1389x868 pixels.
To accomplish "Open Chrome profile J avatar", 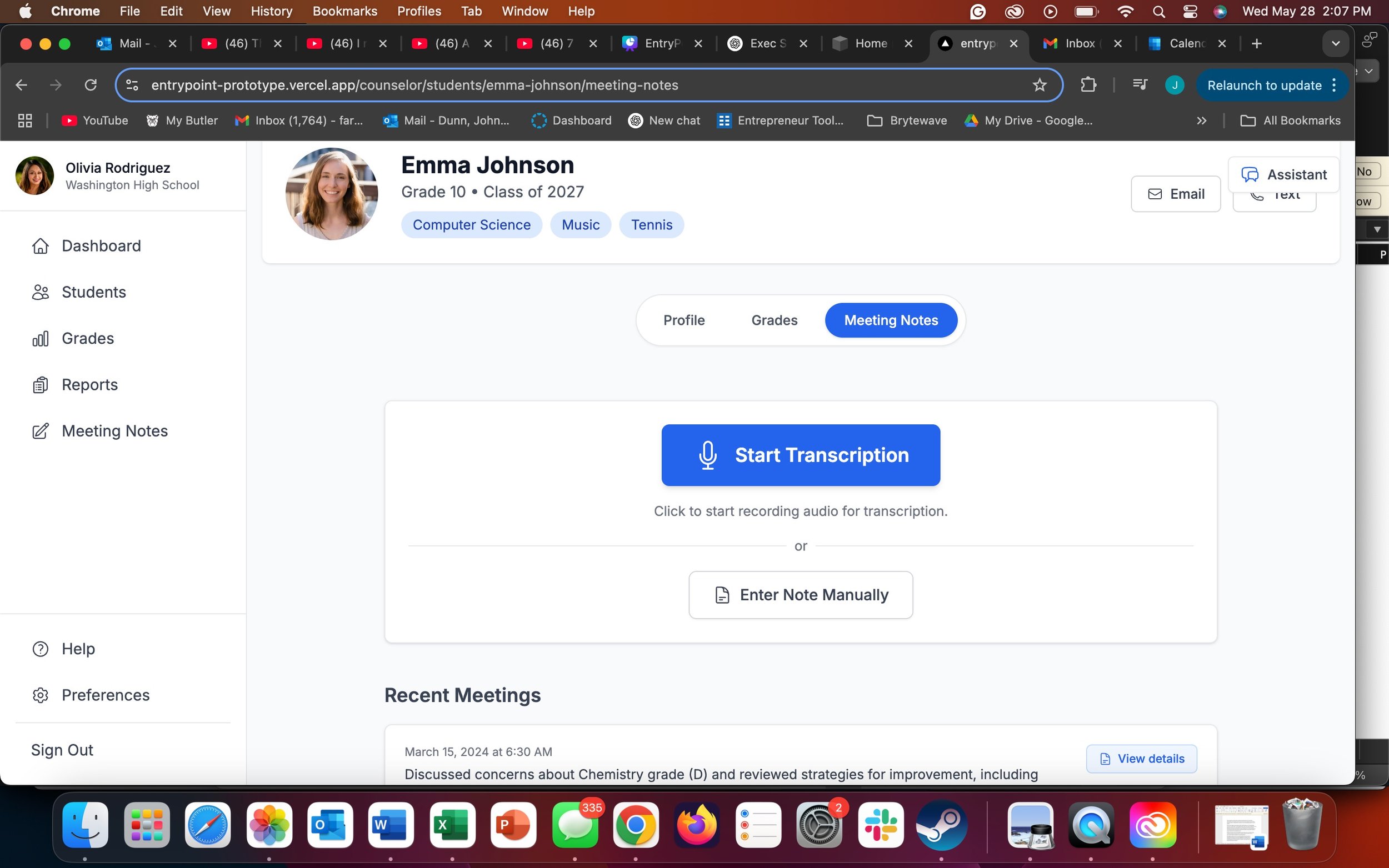I will point(1174,86).
